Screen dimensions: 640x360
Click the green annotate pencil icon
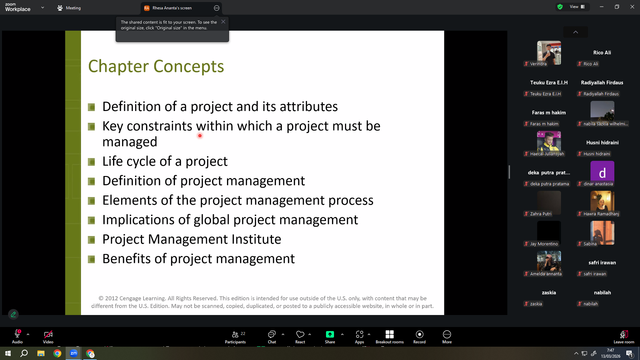pyautogui.click(x=13, y=314)
